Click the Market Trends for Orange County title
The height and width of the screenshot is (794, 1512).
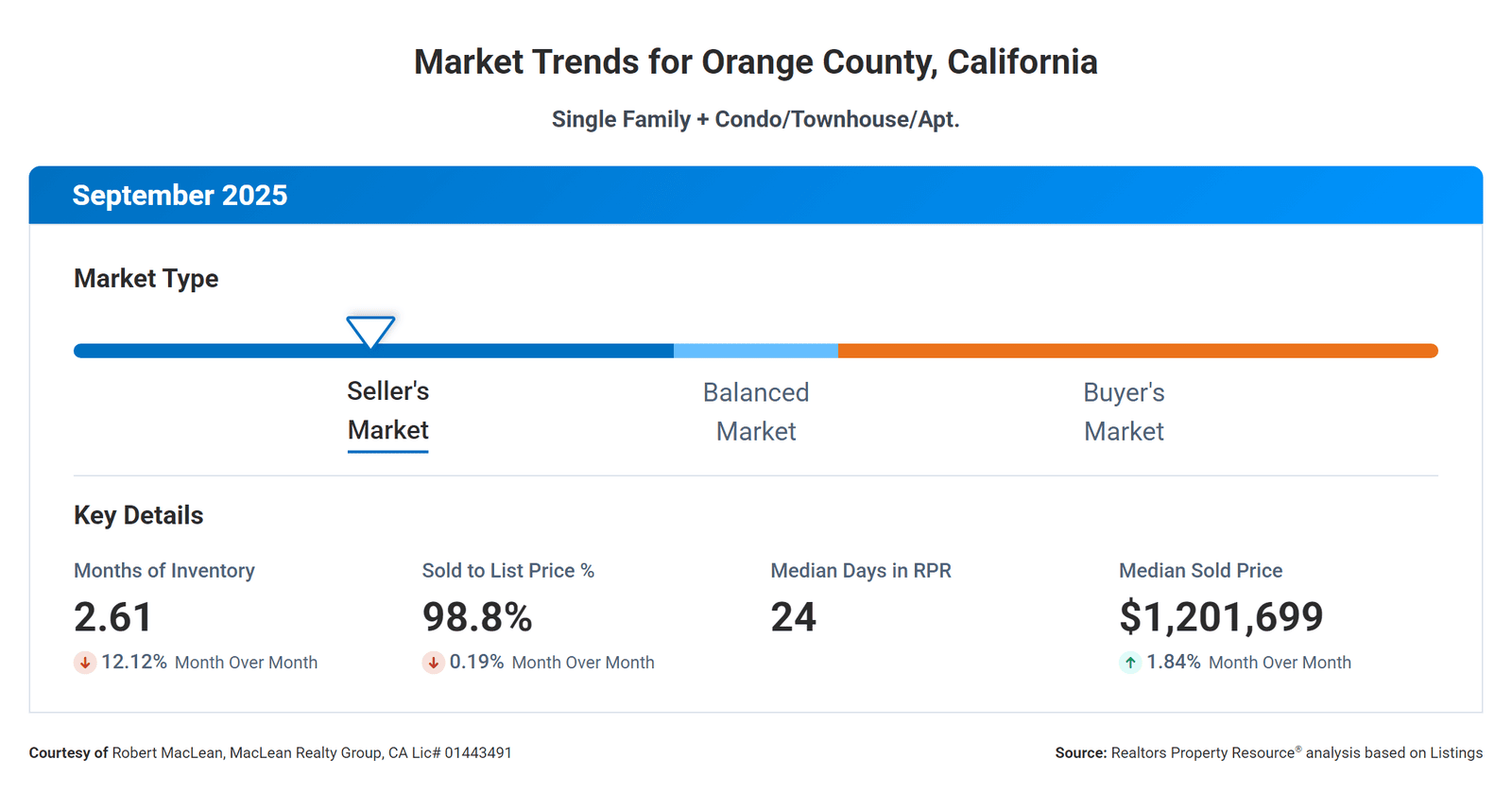(x=756, y=62)
